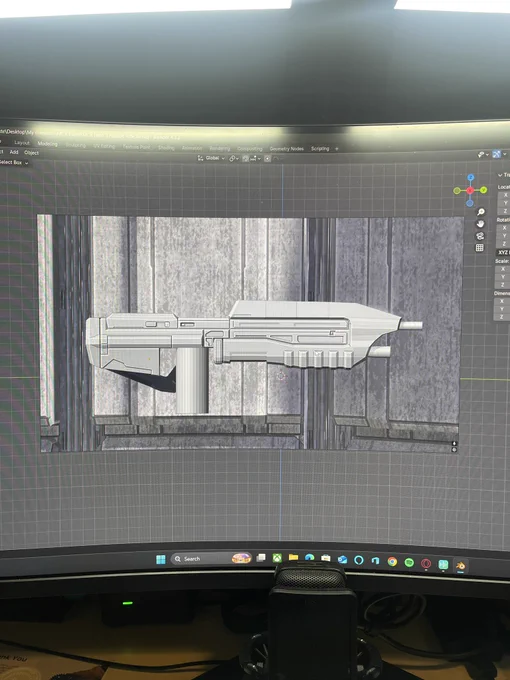Open Outlook mail icon in taskbar
The height and width of the screenshot is (680, 510).
pos(343,559)
